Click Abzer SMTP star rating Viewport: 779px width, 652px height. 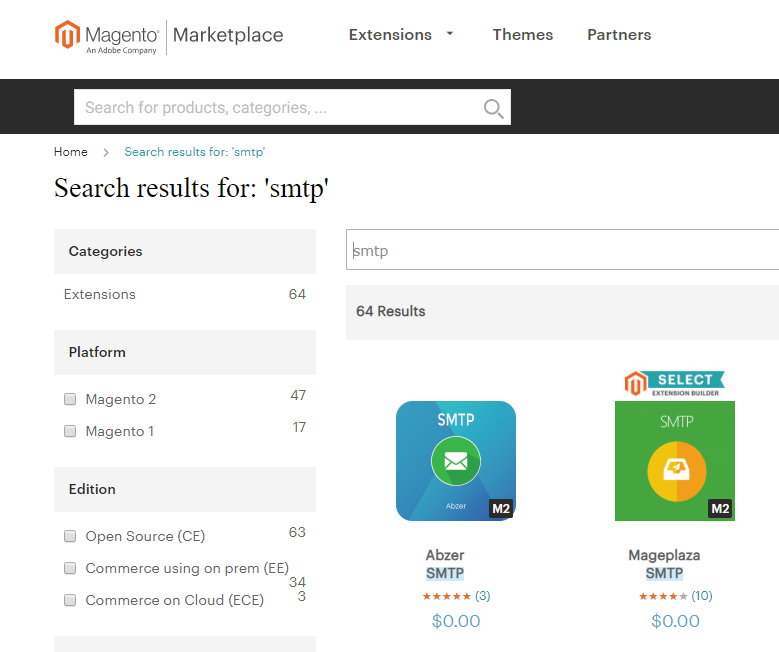point(446,596)
